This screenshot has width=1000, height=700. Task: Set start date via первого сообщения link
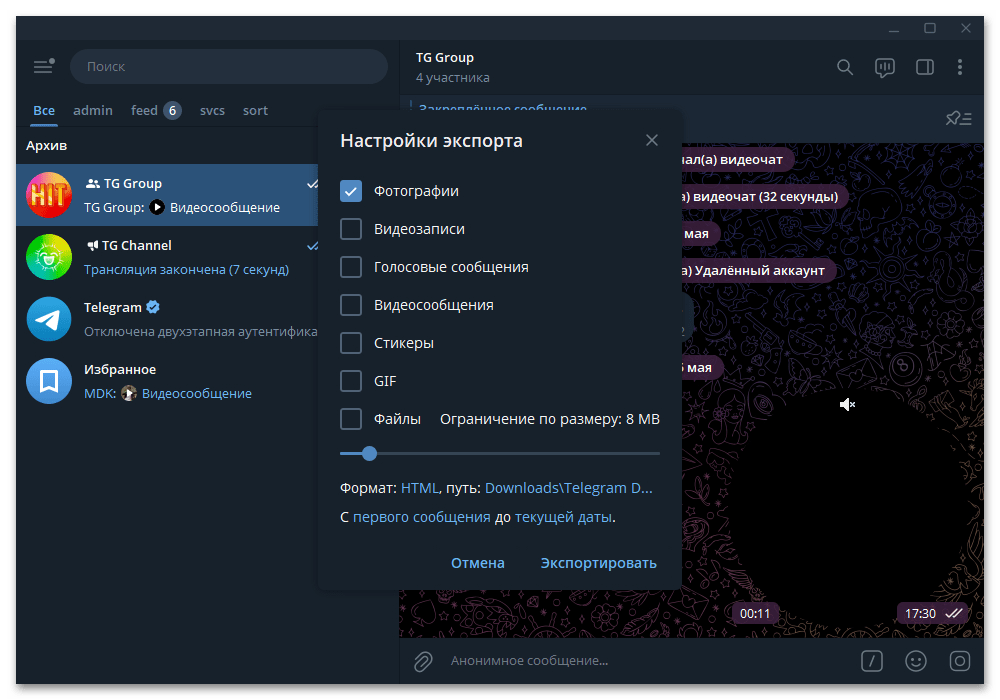[422, 517]
